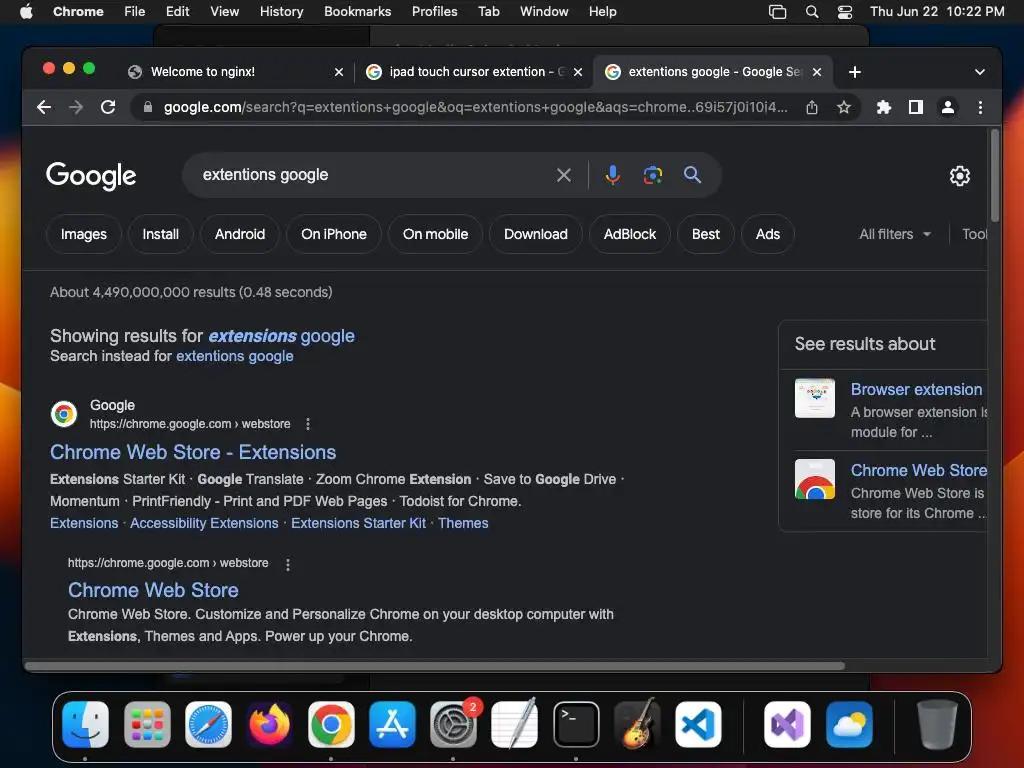The width and height of the screenshot is (1024, 768).
Task: Click the Google logo
Action: (91, 175)
